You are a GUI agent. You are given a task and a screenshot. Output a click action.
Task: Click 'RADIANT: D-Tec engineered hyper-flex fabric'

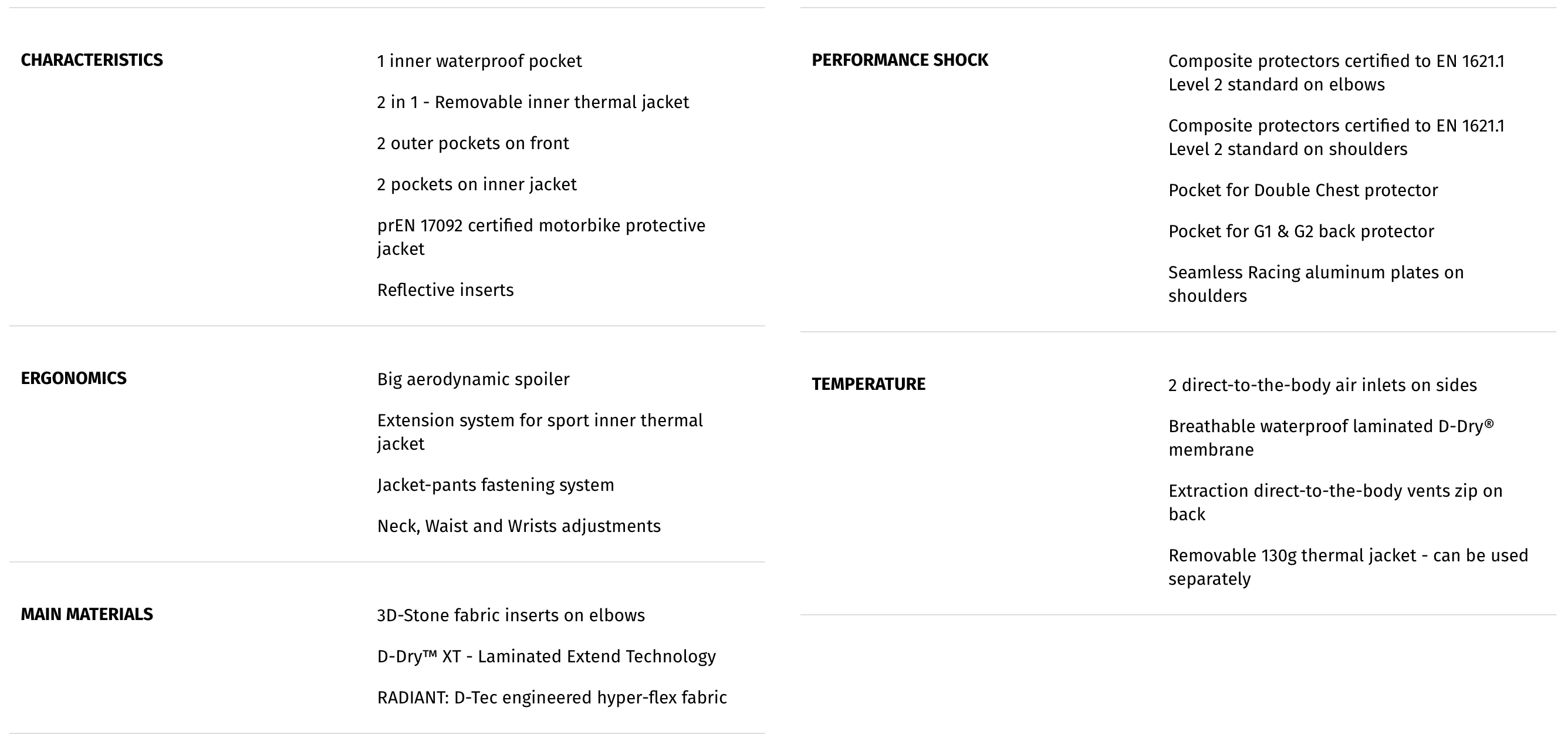click(552, 698)
